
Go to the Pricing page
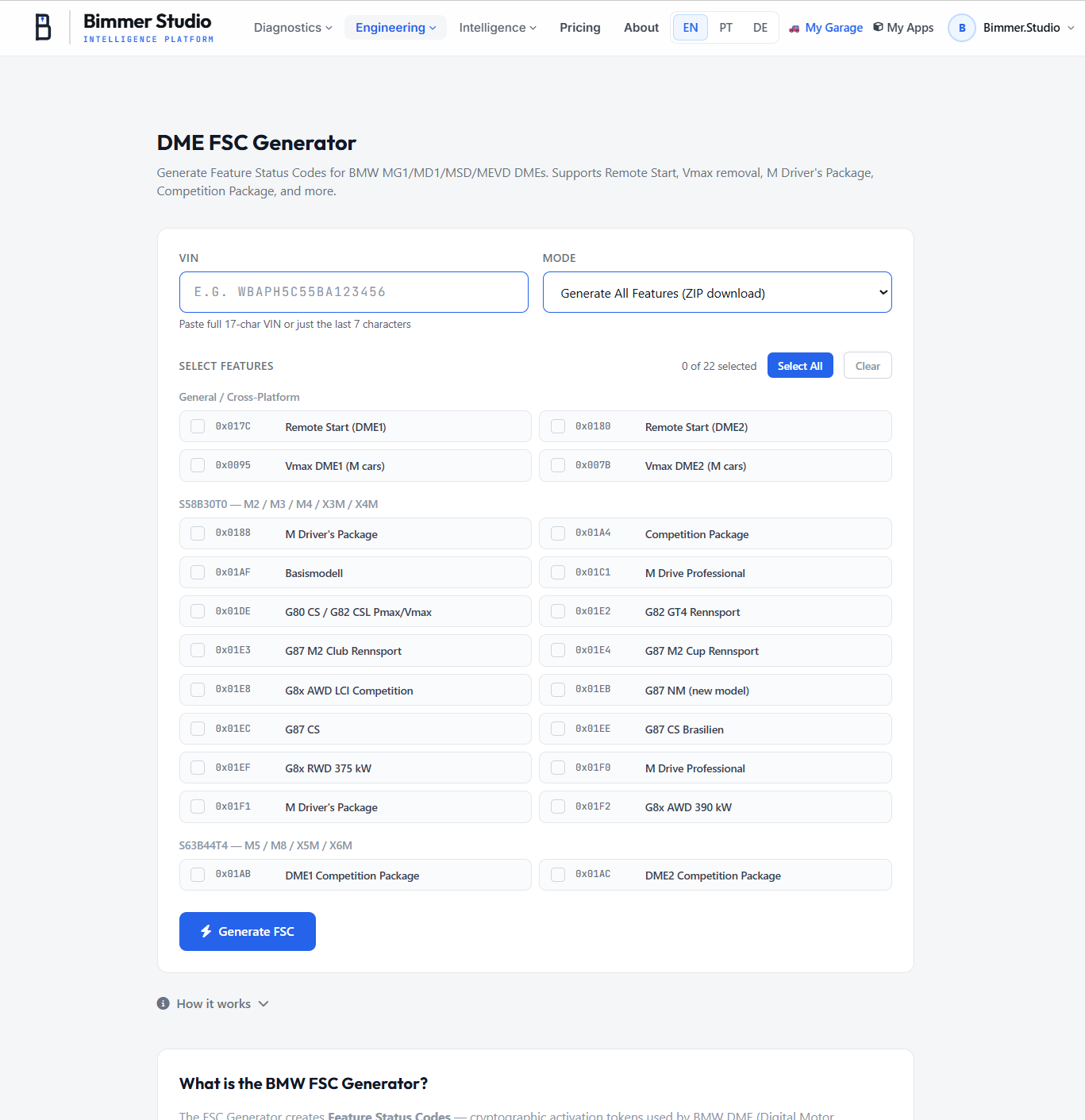click(580, 28)
